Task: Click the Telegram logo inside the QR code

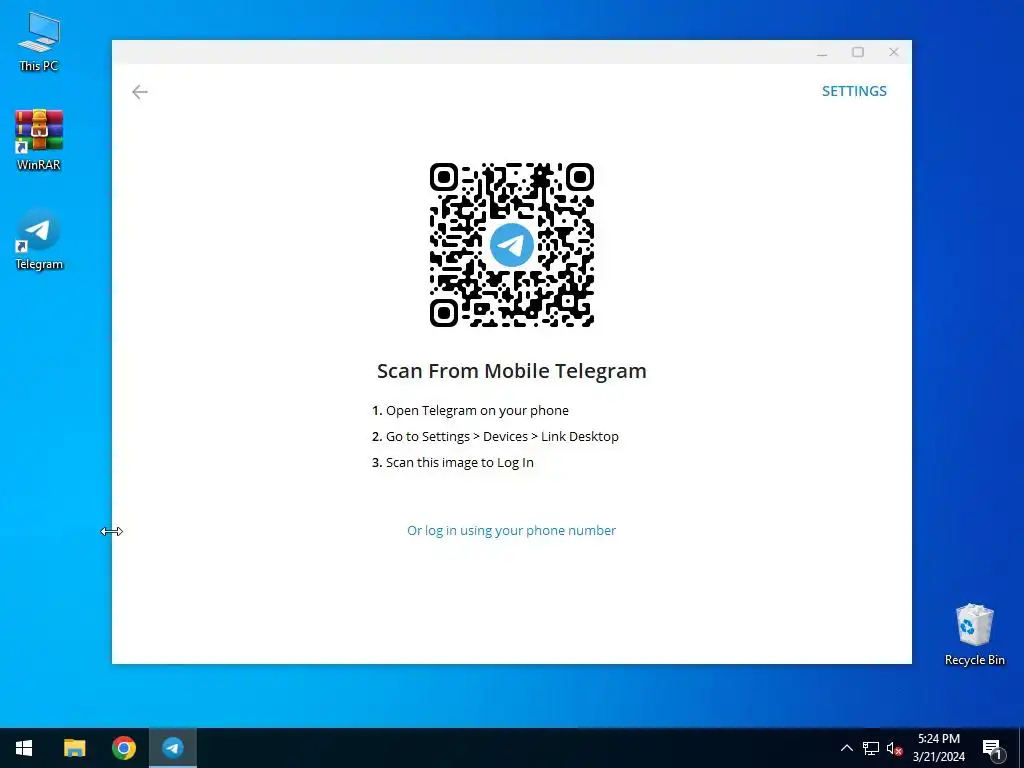Action: (x=511, y=245)
